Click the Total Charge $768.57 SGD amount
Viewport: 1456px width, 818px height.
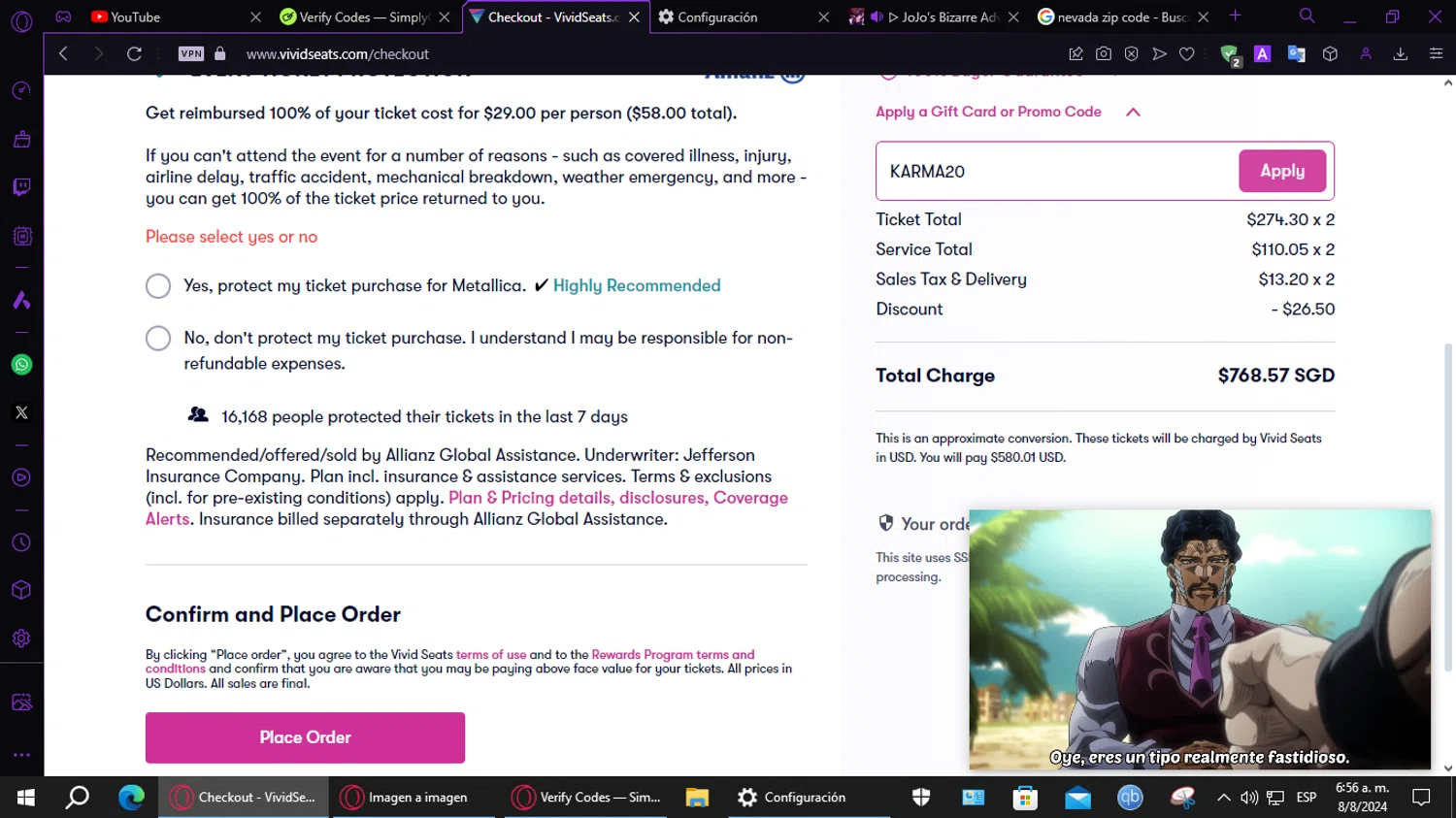(1276, 376)
